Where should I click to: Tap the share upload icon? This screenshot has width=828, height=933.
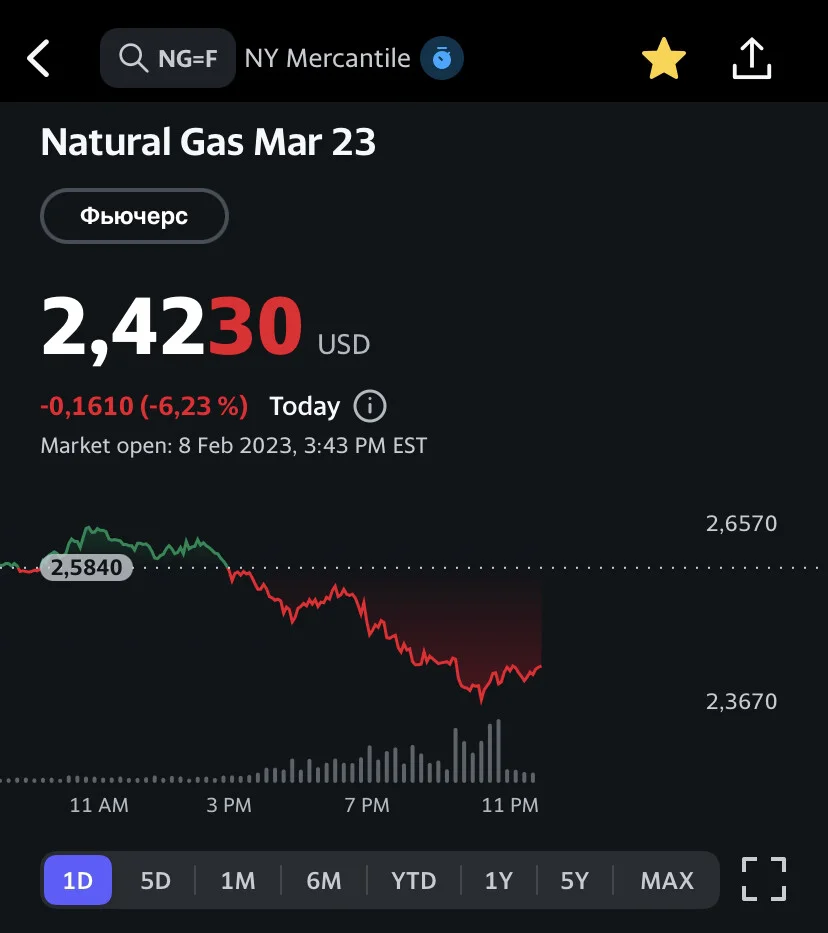tap(752, 58)
